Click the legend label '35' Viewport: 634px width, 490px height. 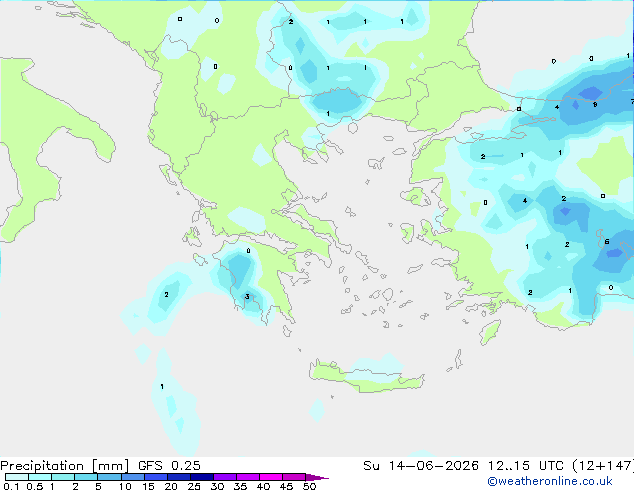[x=240, y=486]
